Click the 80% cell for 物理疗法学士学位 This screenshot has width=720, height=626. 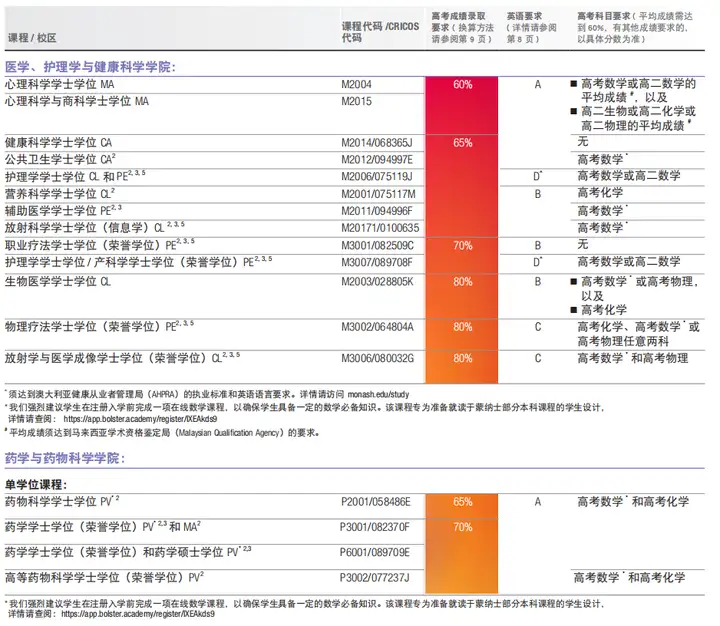462,327
